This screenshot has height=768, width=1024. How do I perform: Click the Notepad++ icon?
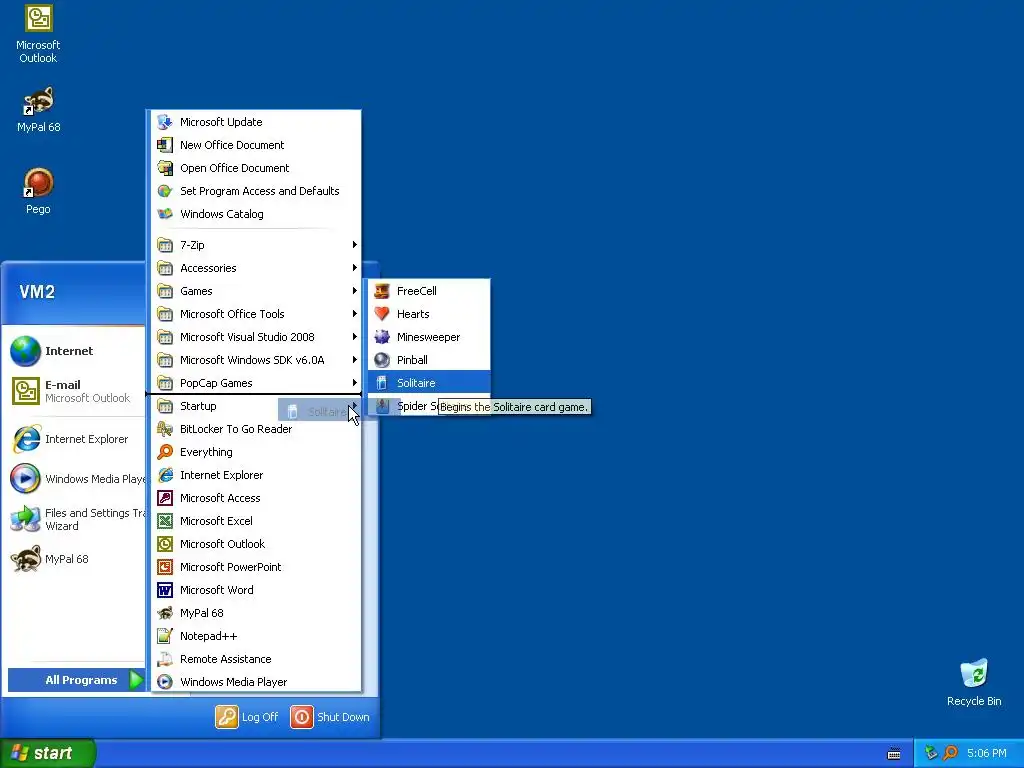point(165,636)
